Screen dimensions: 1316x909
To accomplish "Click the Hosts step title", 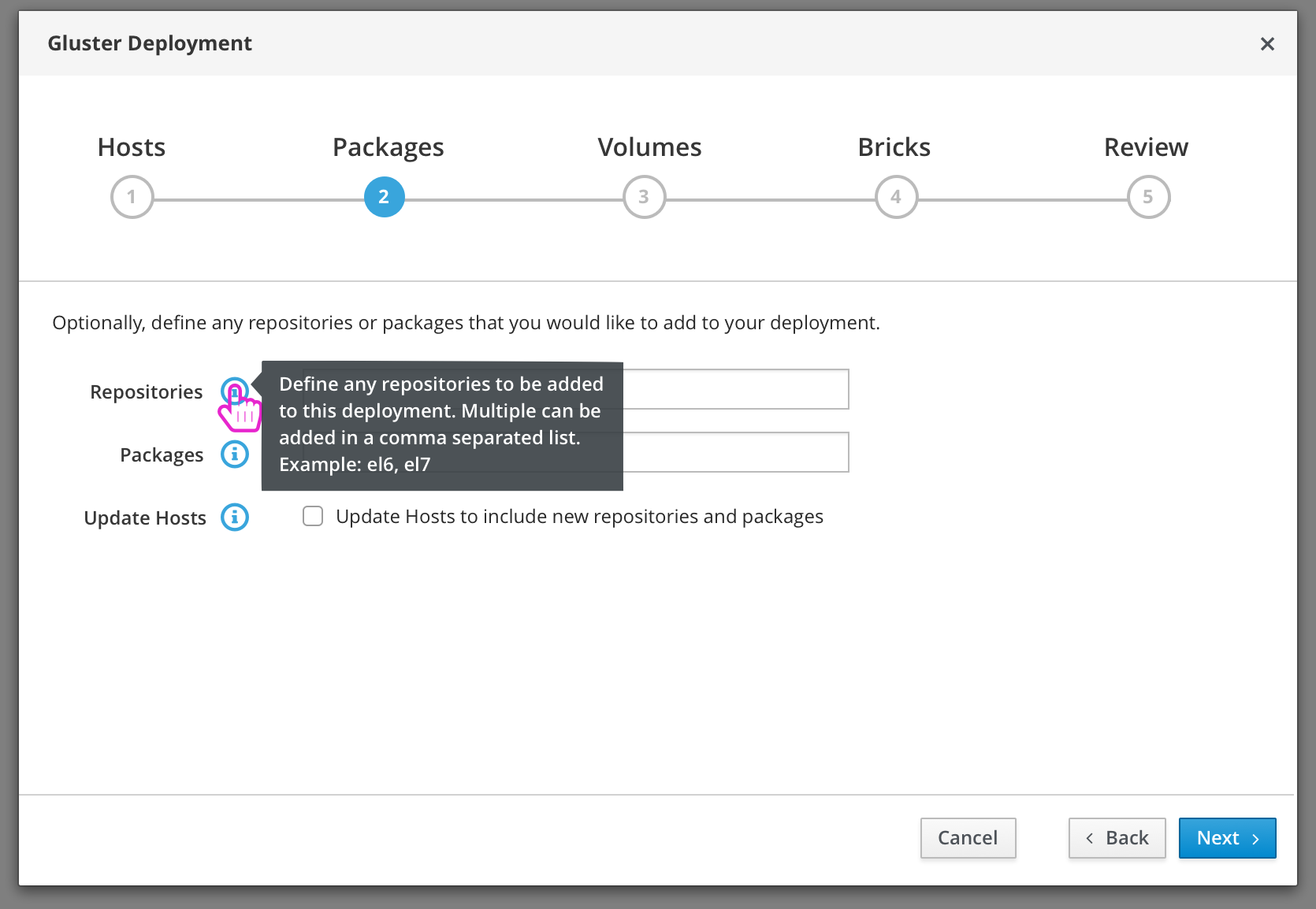I will pyautogui.click(x=132, y=147).
